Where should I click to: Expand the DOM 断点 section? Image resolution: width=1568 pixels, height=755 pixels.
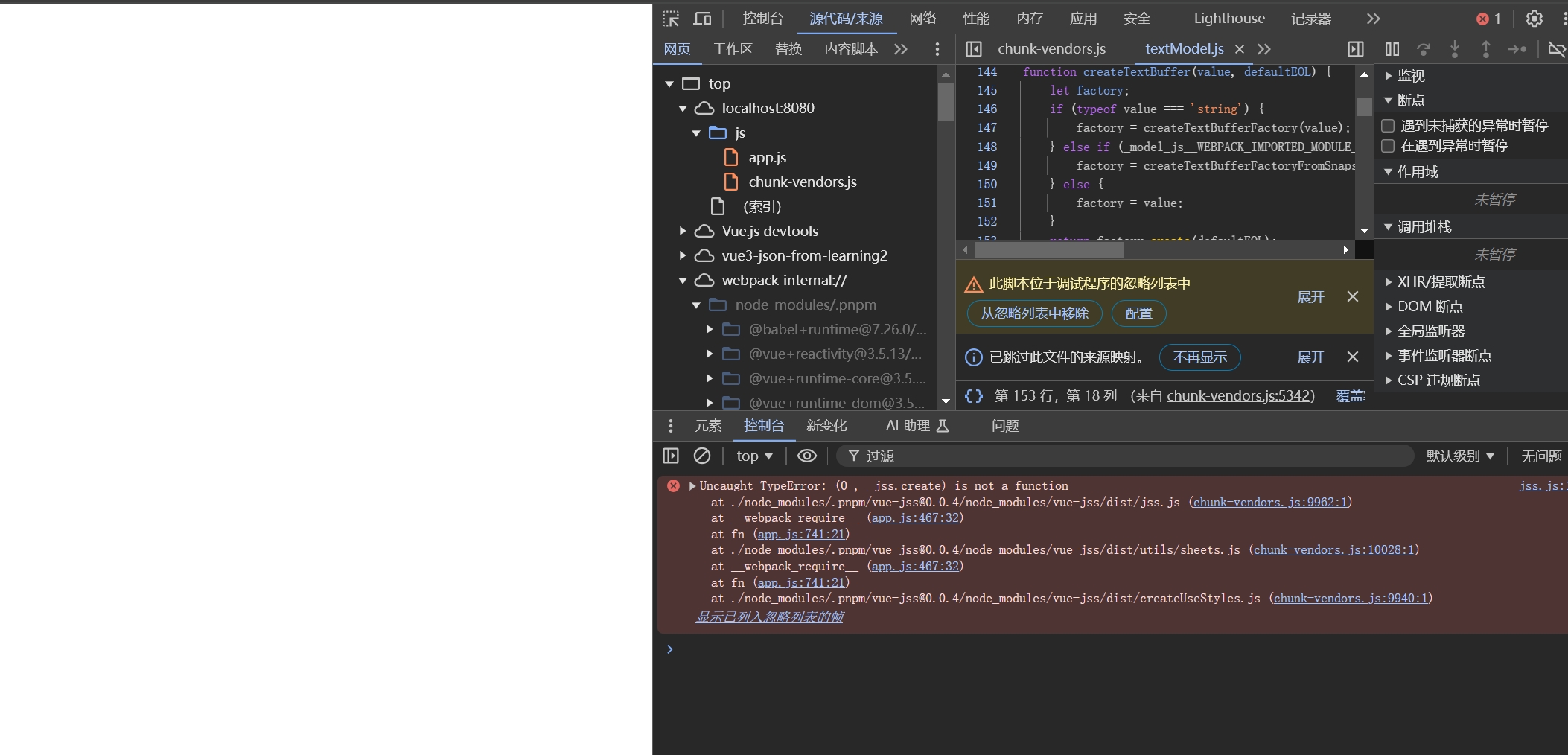[1389, 307]
